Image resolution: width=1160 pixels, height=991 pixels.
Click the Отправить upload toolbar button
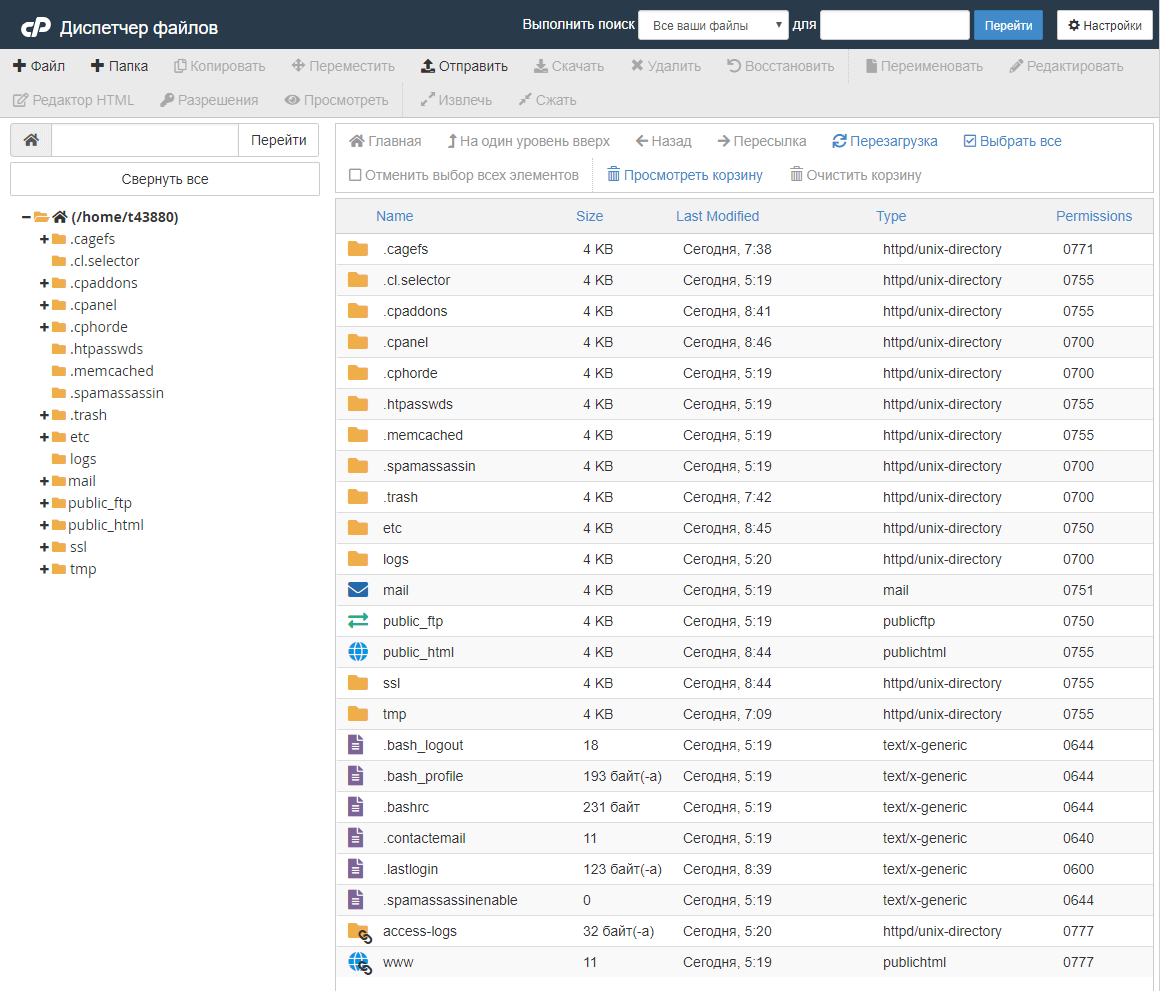464,66
